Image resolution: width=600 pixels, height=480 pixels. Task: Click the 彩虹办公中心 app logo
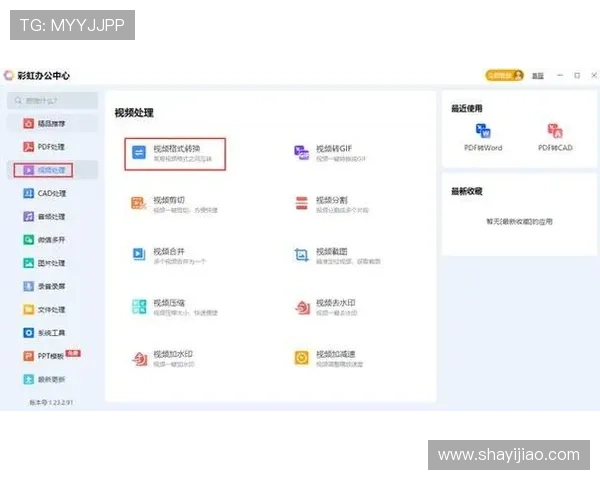(8, 75)
